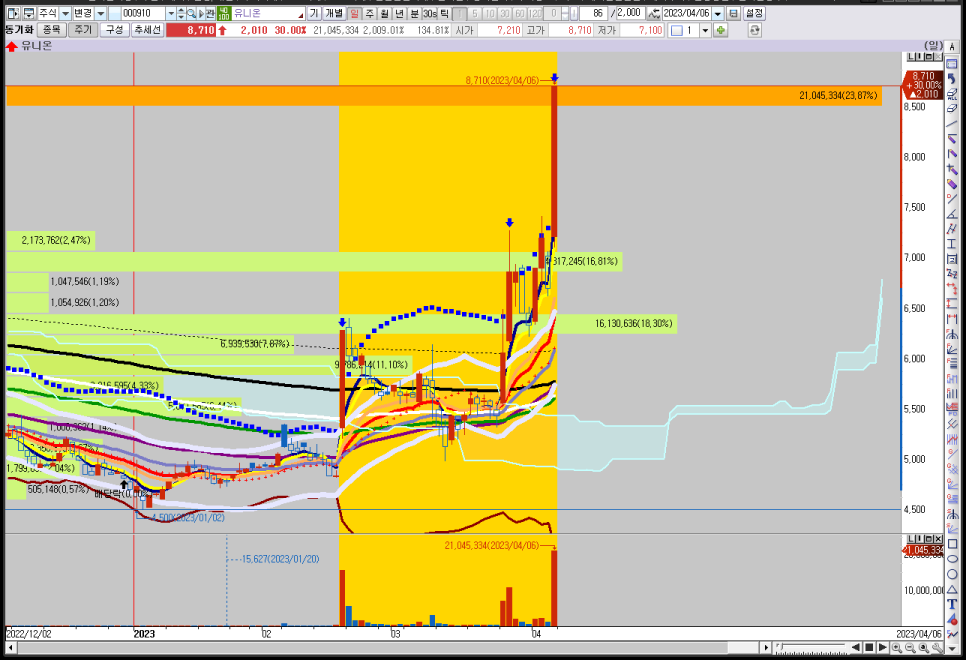Click horizontal scrollbar left arrow

coord(10,648)
